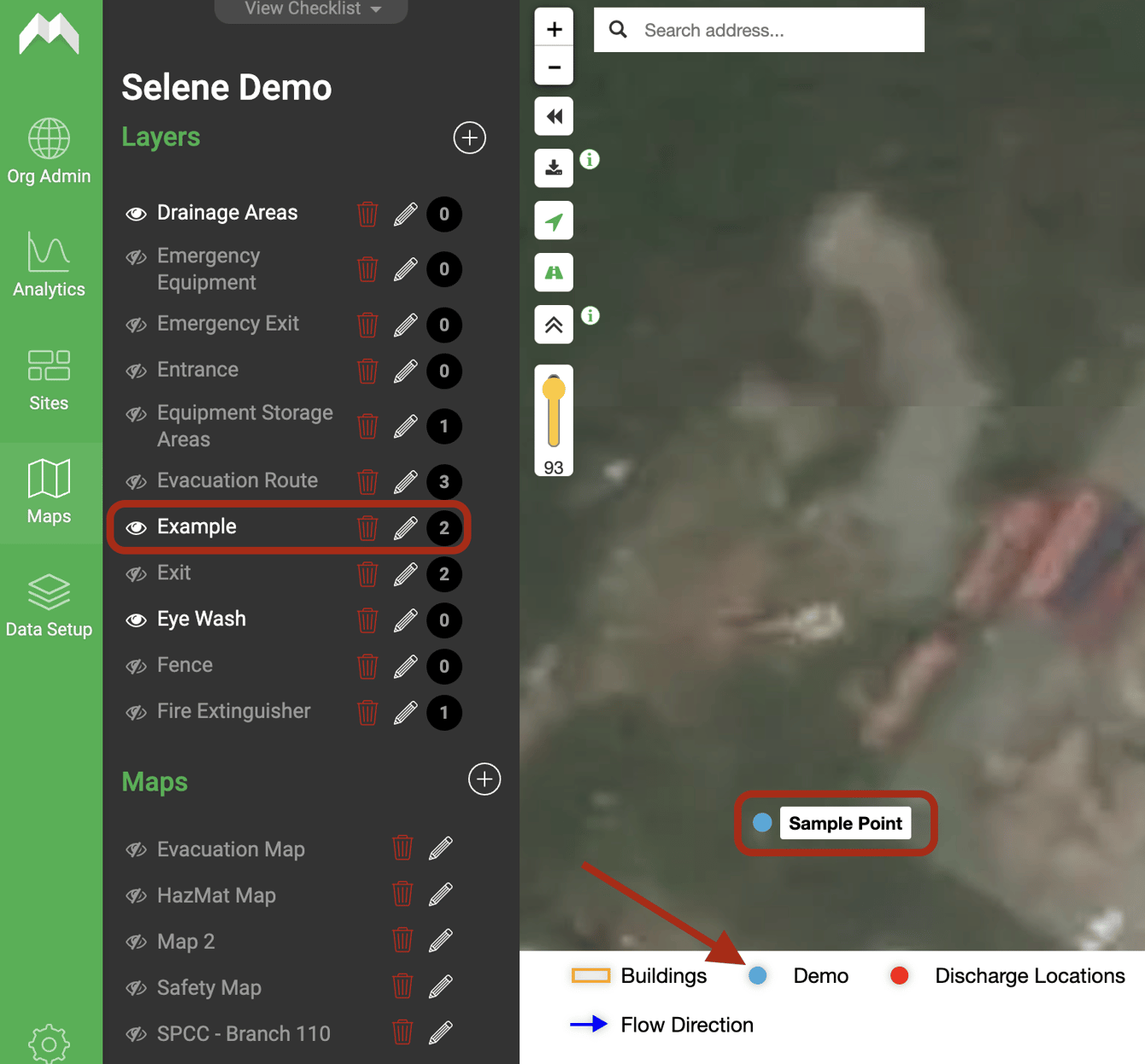Collapse the layers panel with double-left arrow
This screenshot has height=1064, width=1145.
click(553, 115)
